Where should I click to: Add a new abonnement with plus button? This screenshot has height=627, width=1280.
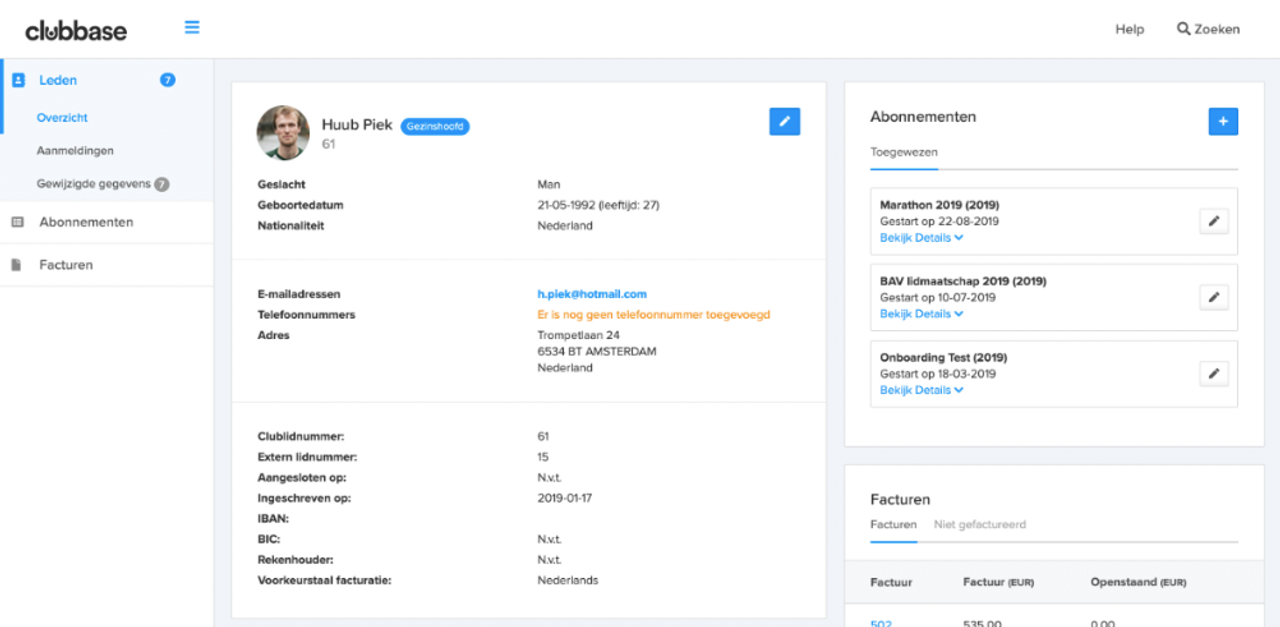click(1223, 121)
